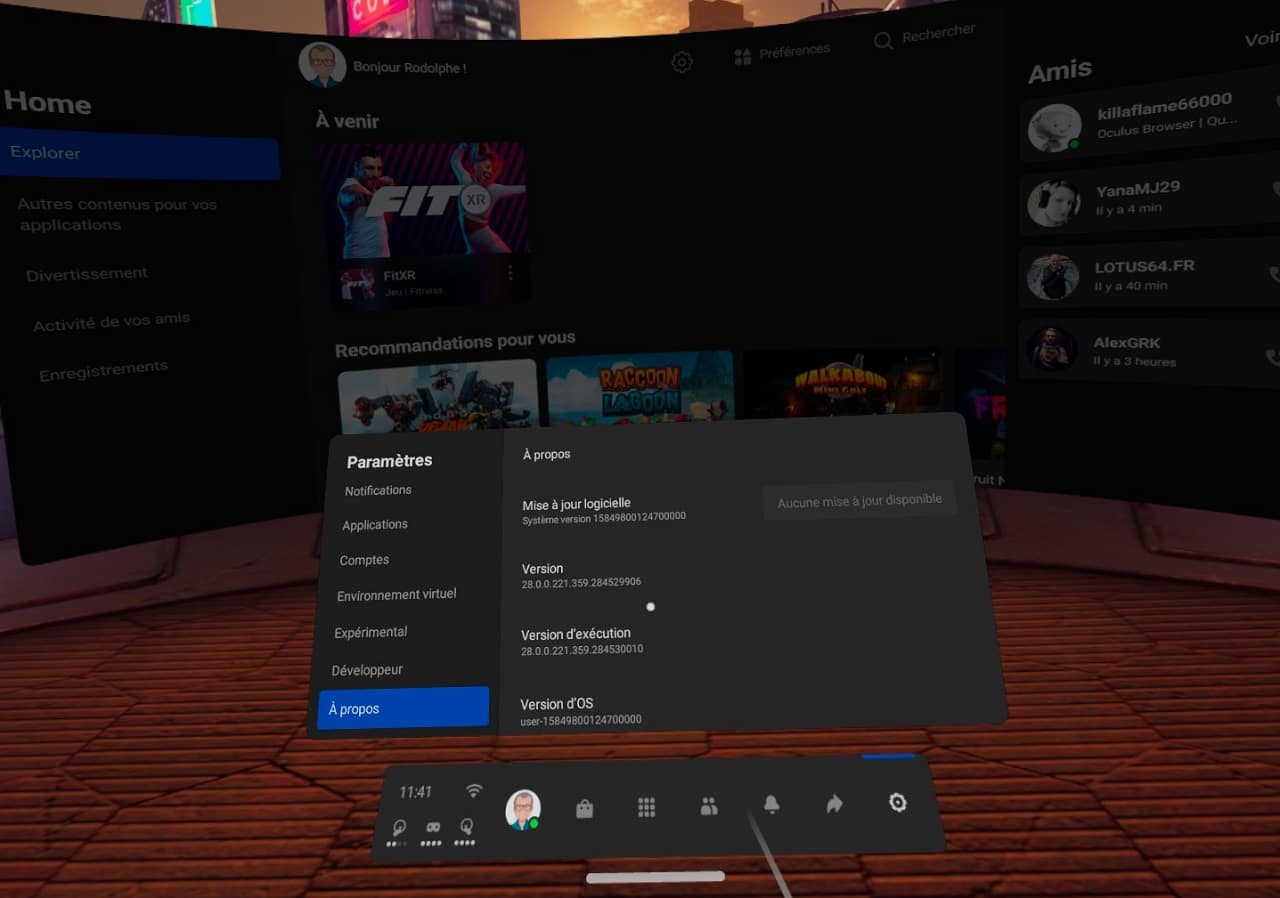Click killaflame66000 friend avatar
Viewport: 1280px width, 898px height.
pos(1054,127)
